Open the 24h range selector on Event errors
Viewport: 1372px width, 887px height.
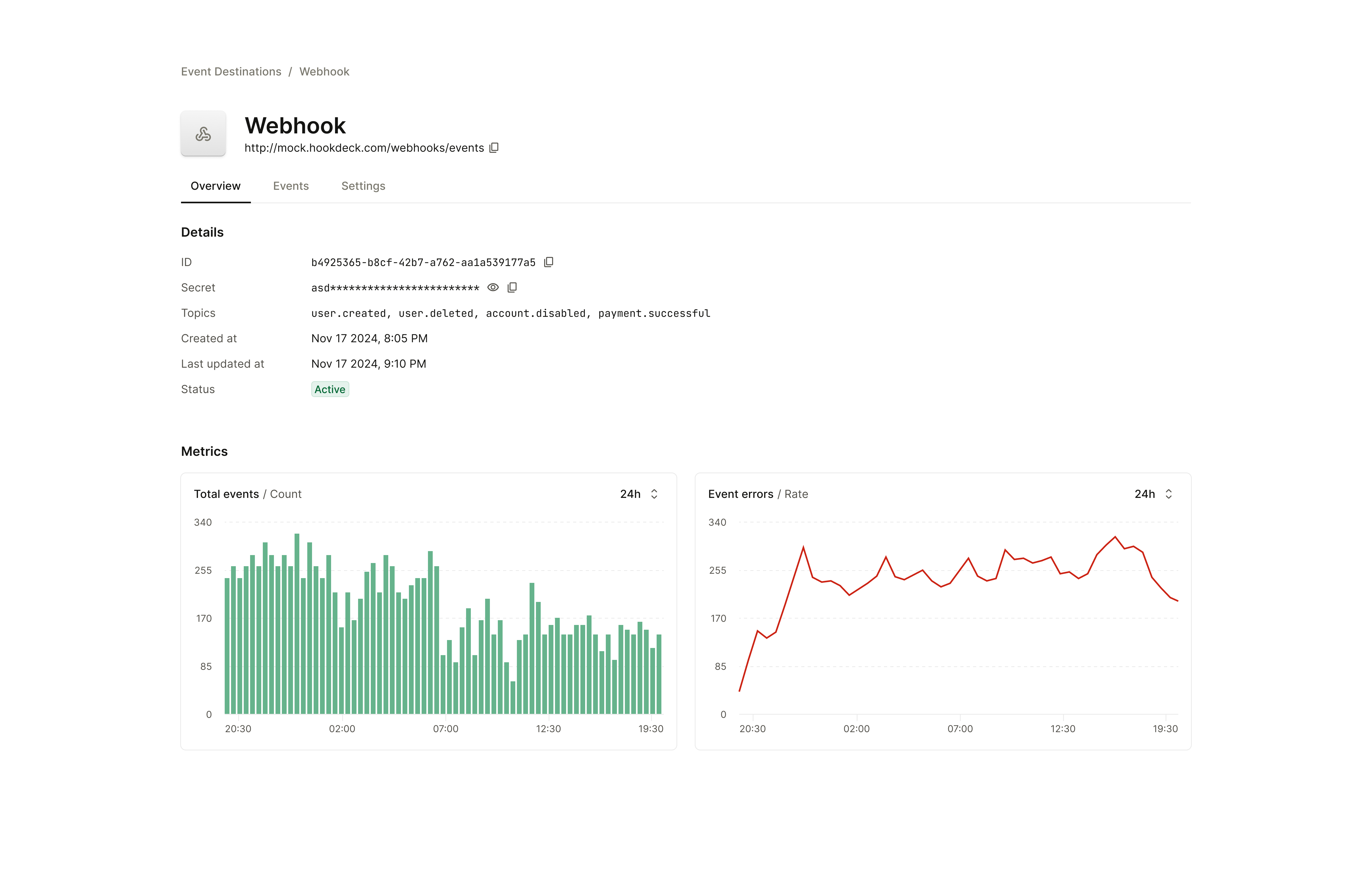coord(1153,494)
